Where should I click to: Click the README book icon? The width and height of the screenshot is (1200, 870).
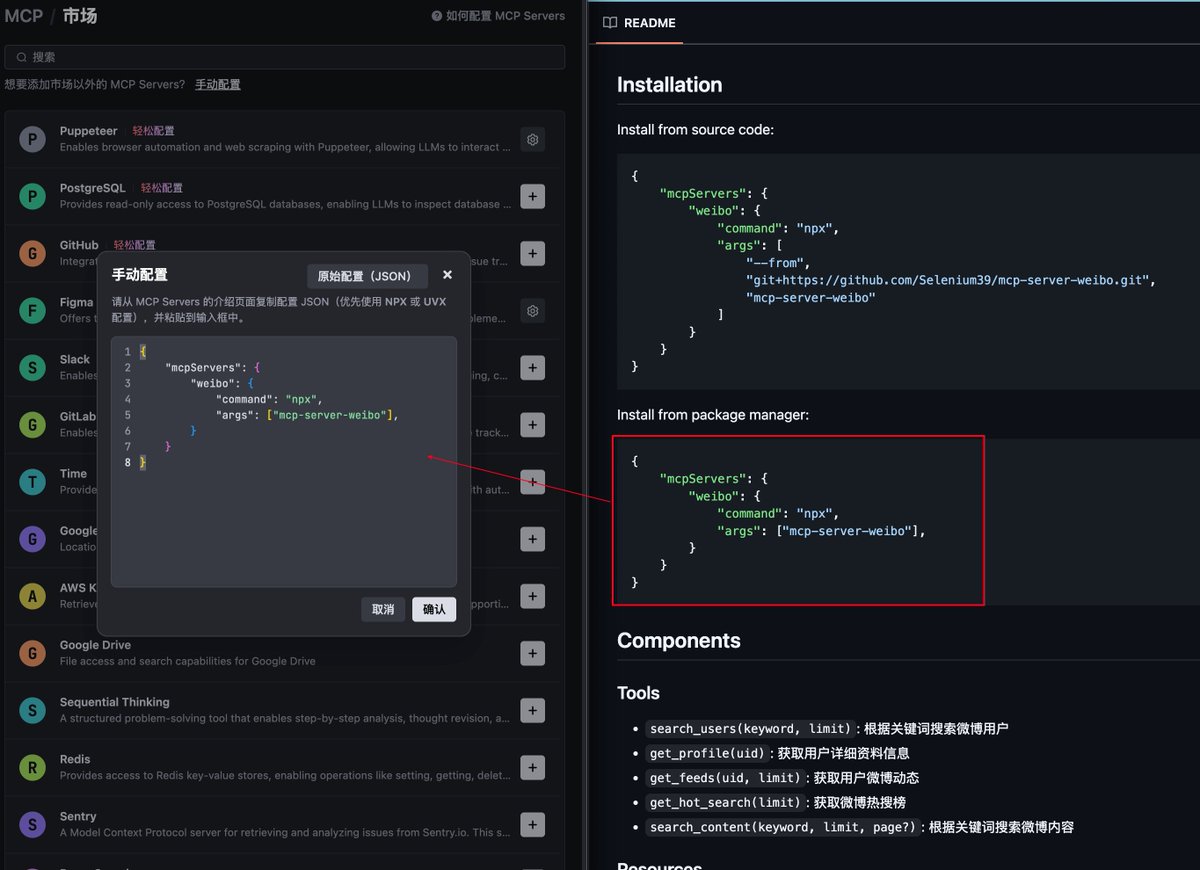(x=610, y=23)
